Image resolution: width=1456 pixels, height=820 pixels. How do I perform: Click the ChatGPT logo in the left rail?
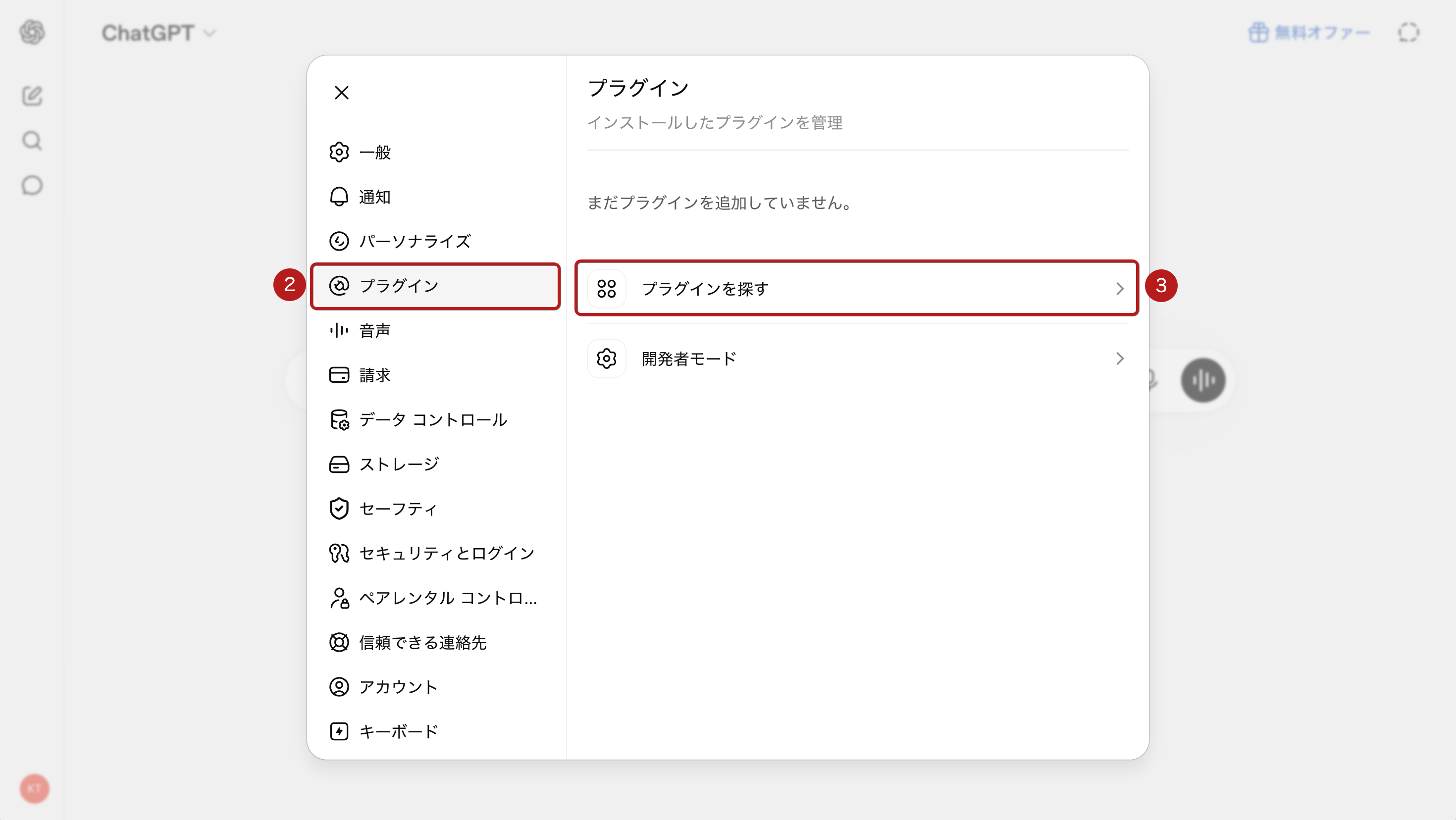click(x=32, y=32)
